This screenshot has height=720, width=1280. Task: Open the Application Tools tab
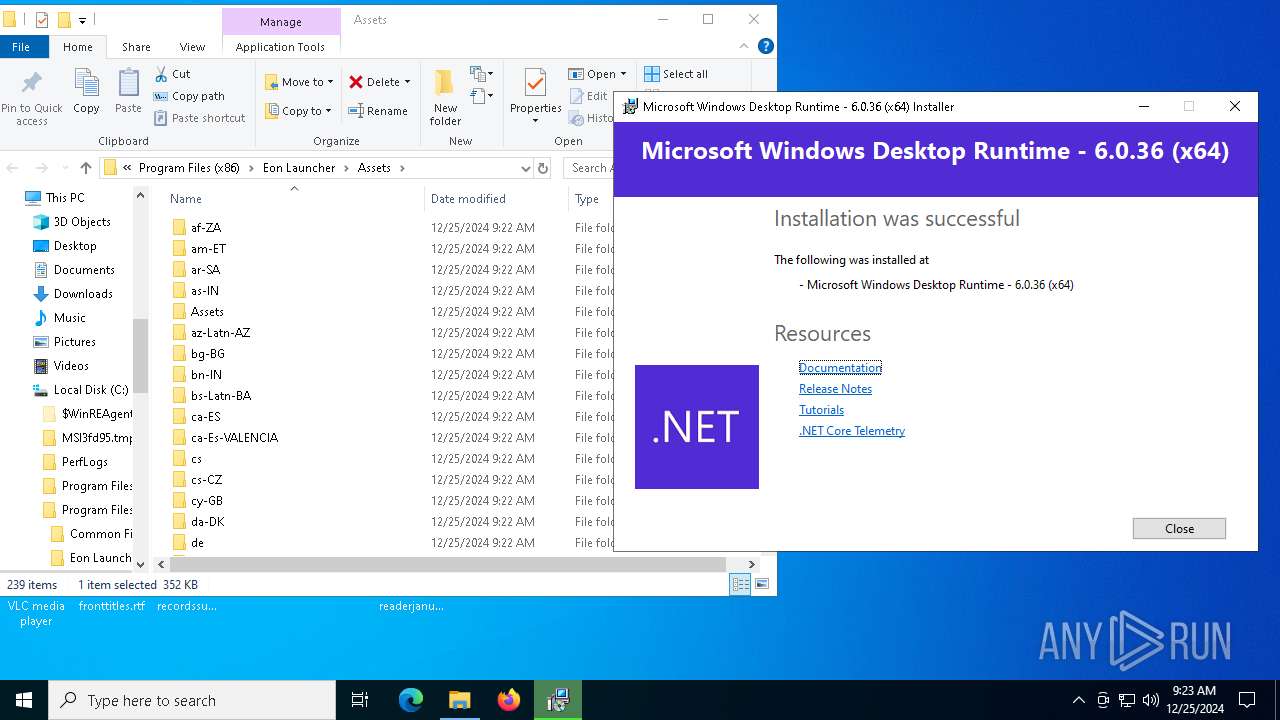280,46
